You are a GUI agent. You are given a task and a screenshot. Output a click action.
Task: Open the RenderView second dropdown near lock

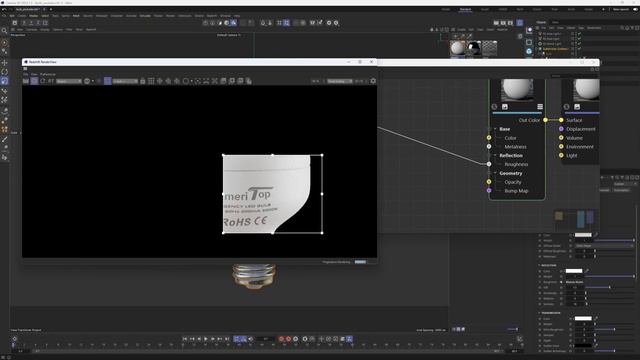[x=125, y=81]
